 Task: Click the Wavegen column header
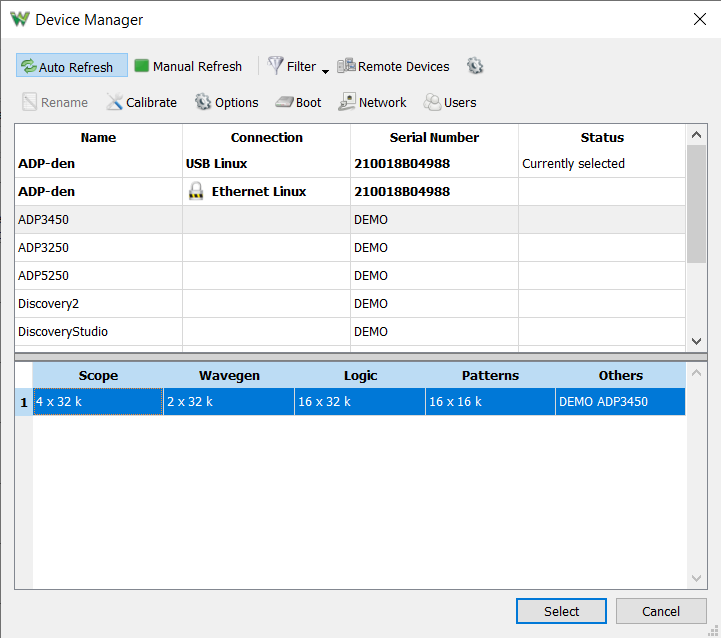[229, 375]
